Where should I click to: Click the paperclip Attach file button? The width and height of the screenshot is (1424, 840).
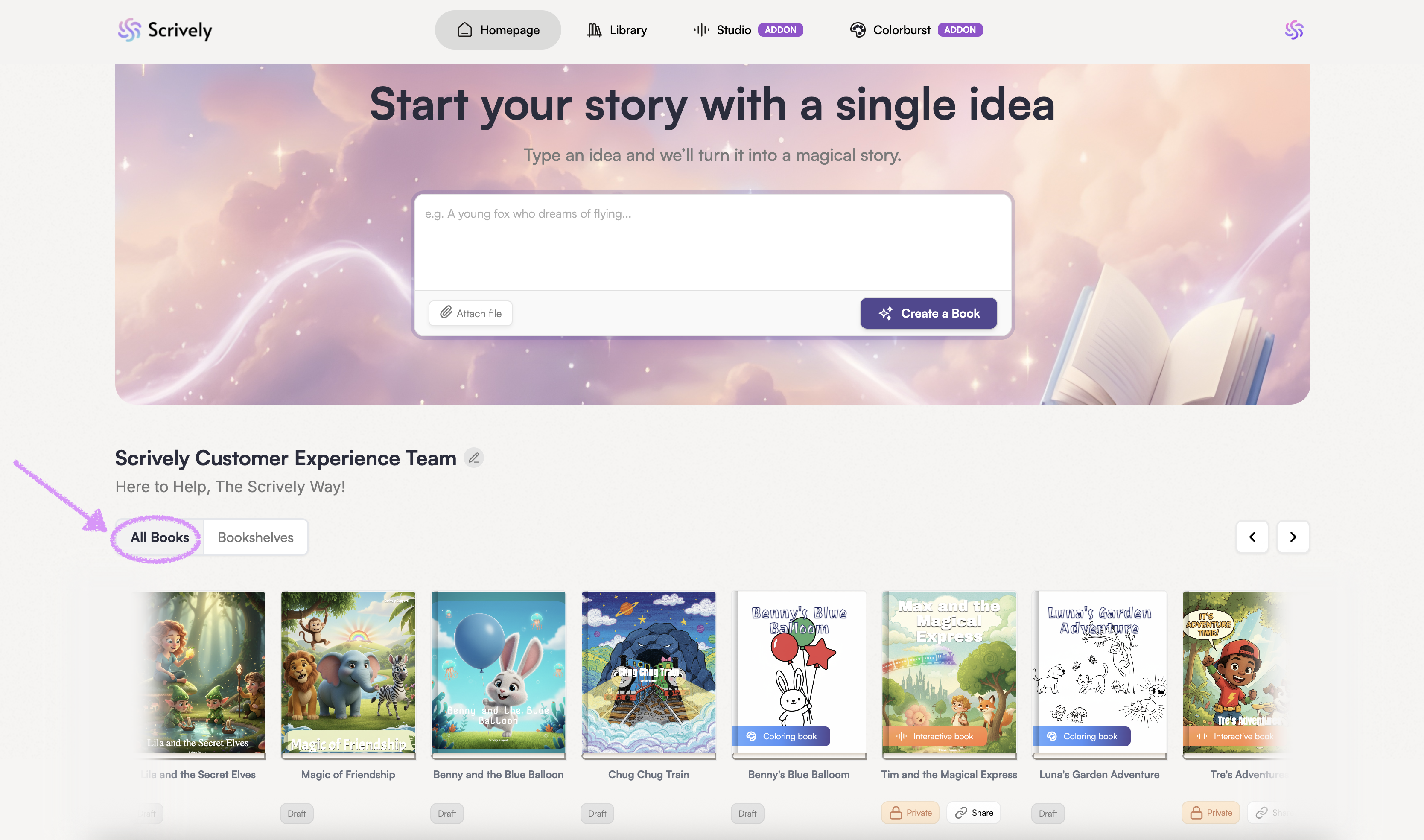tap(470, 313)
